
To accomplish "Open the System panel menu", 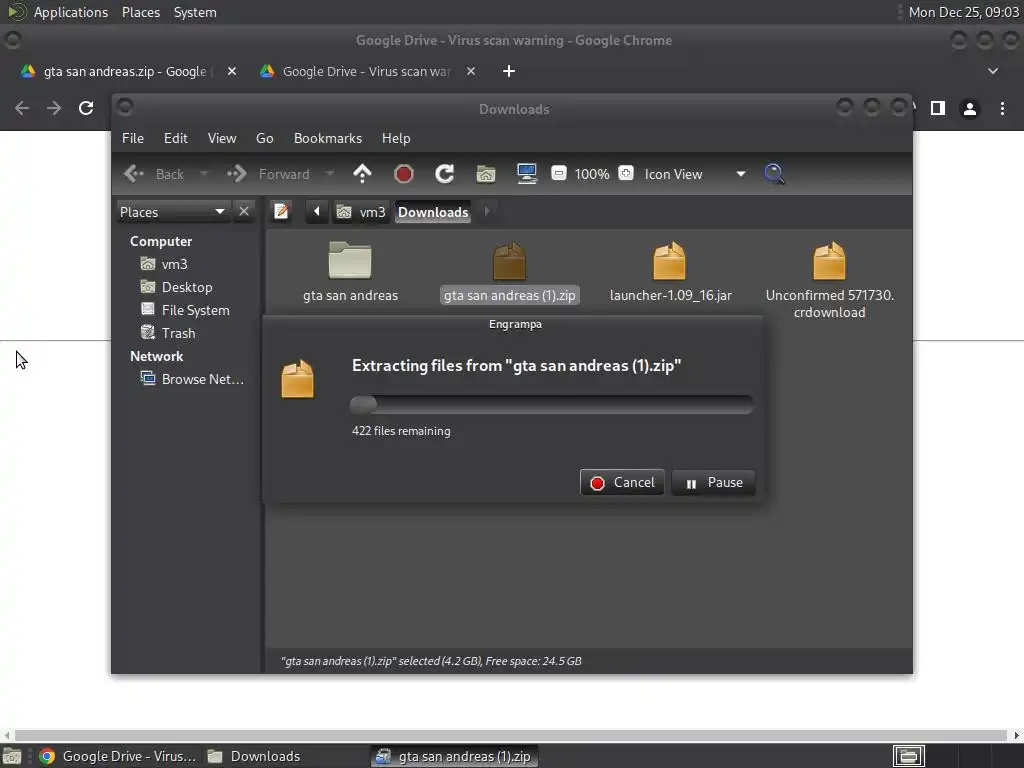I will tap(195, 12).
